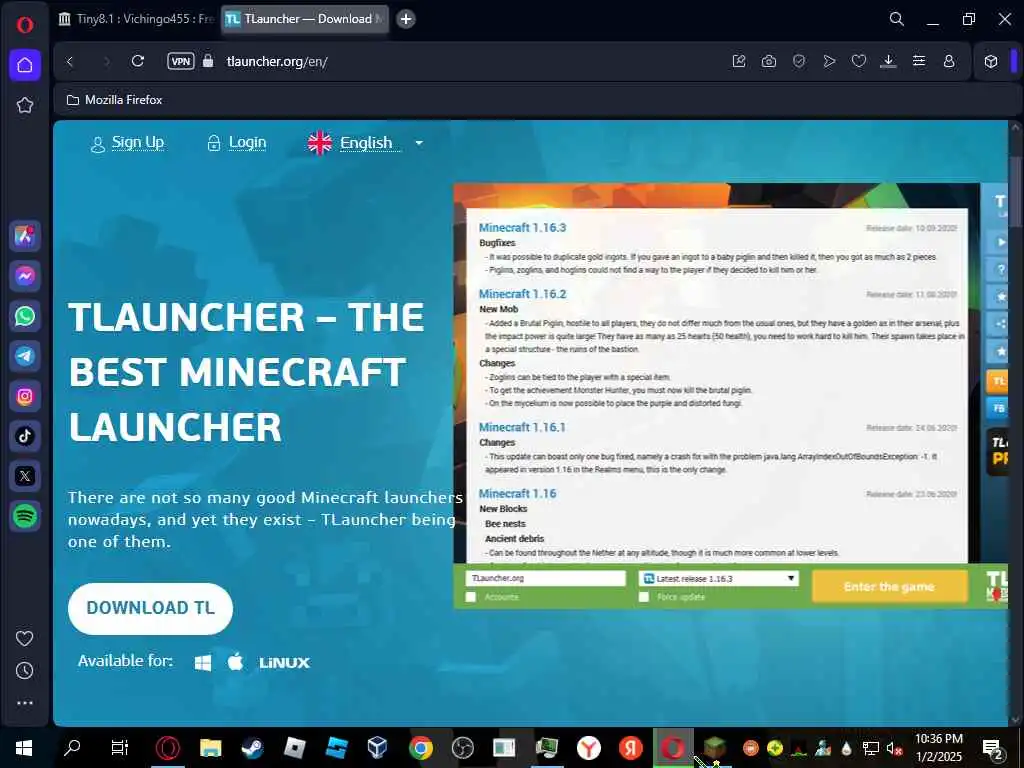The image size is (1024, 768).
Task: View site security padlock info
Action: pos(208,61)
